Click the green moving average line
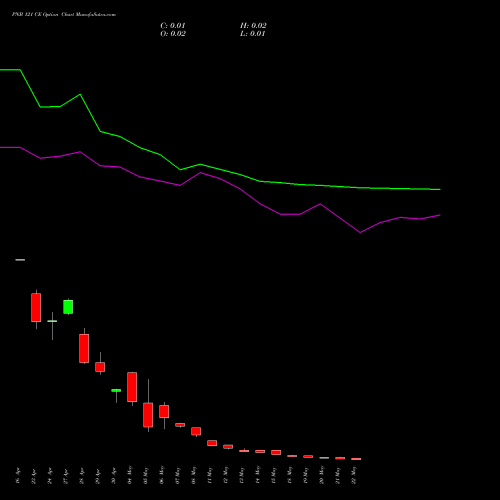The height and width of the screenshot is (500, 500). [x=220, y=169]
